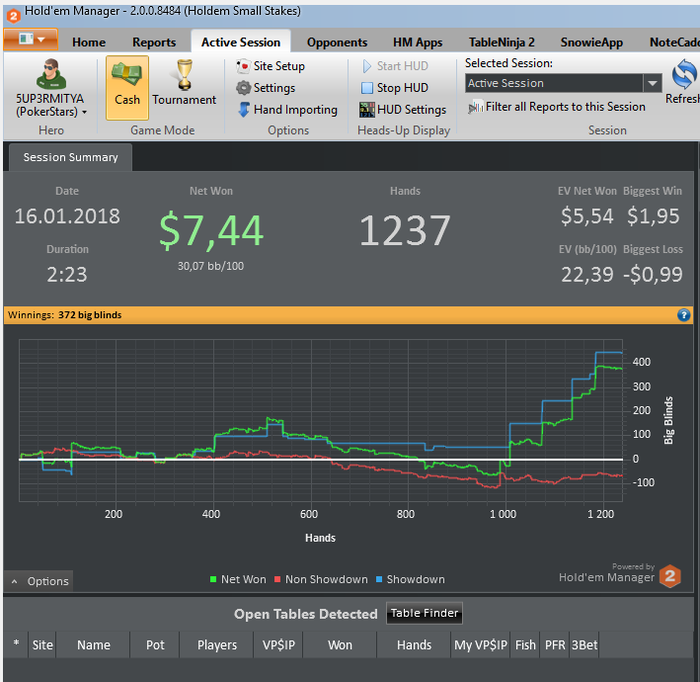
Task: Click the EV (bb/100) 22,39 value
Action: [x=587, y=274]
